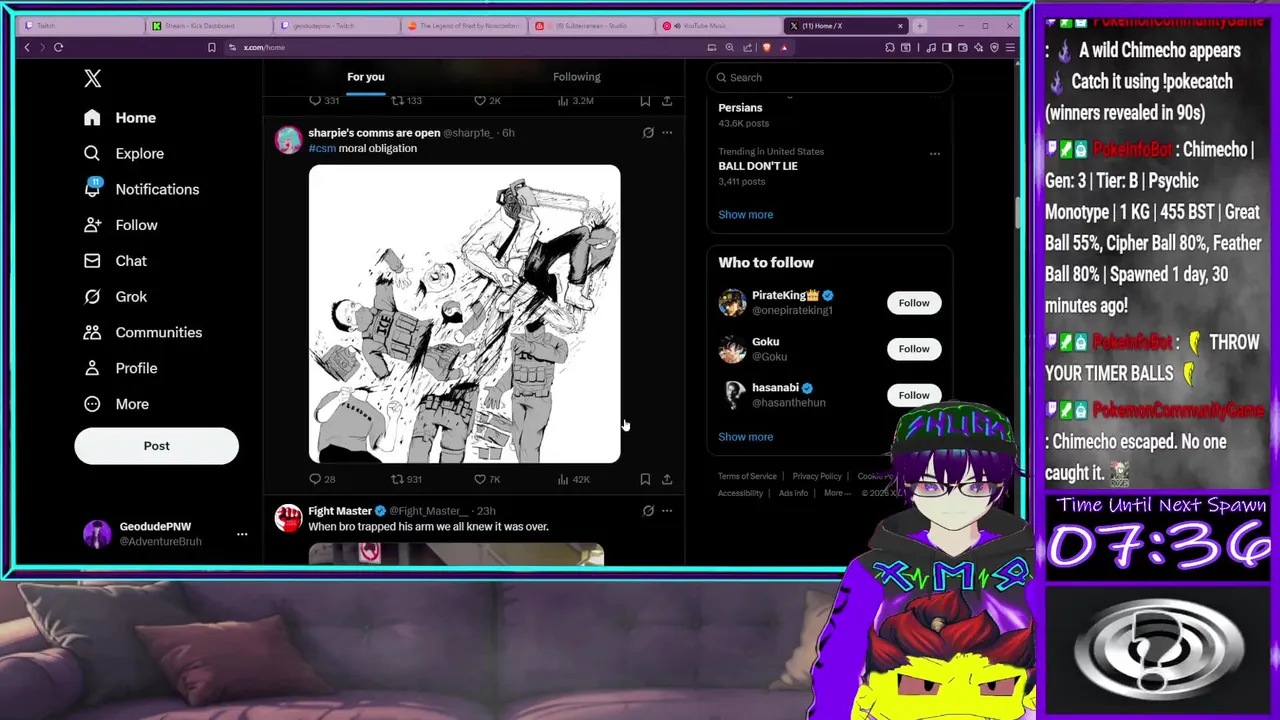
Task: Follow the Goku account
Action: (x=914, y=349)
